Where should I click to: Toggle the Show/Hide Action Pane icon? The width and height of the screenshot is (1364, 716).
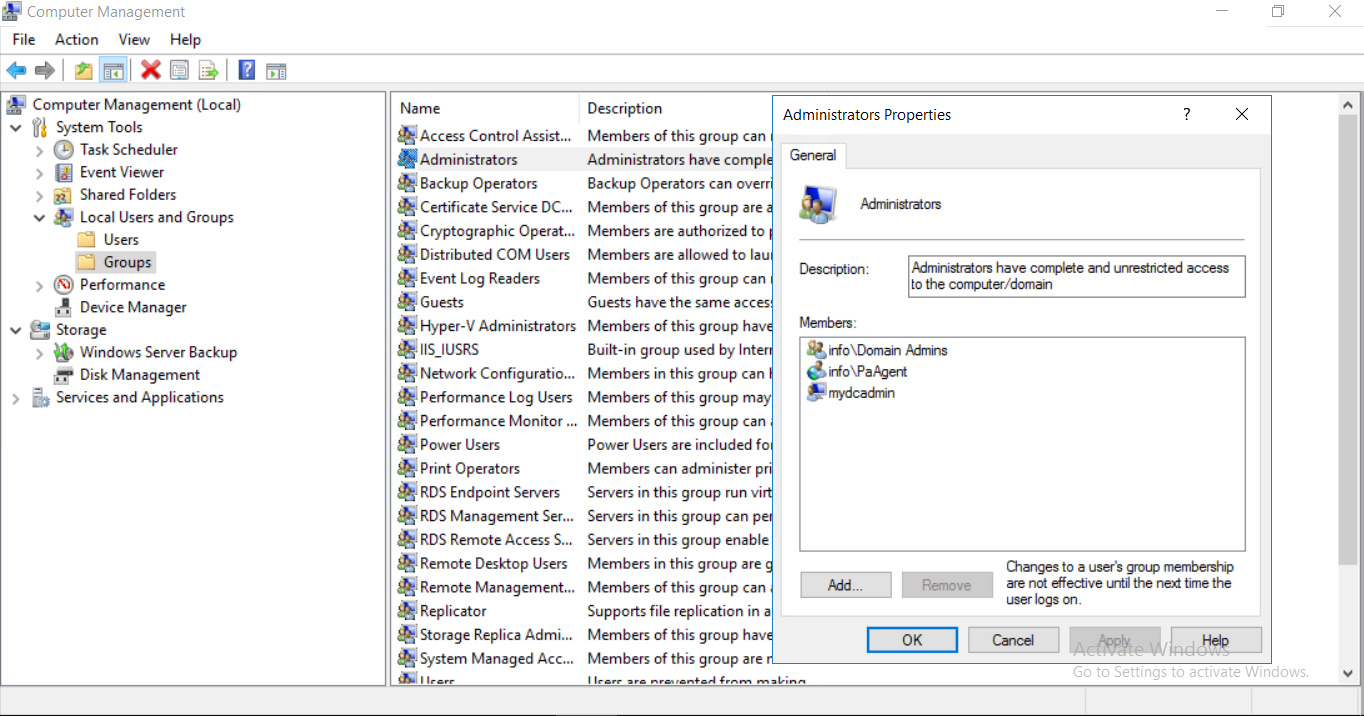tap(276, 69)
